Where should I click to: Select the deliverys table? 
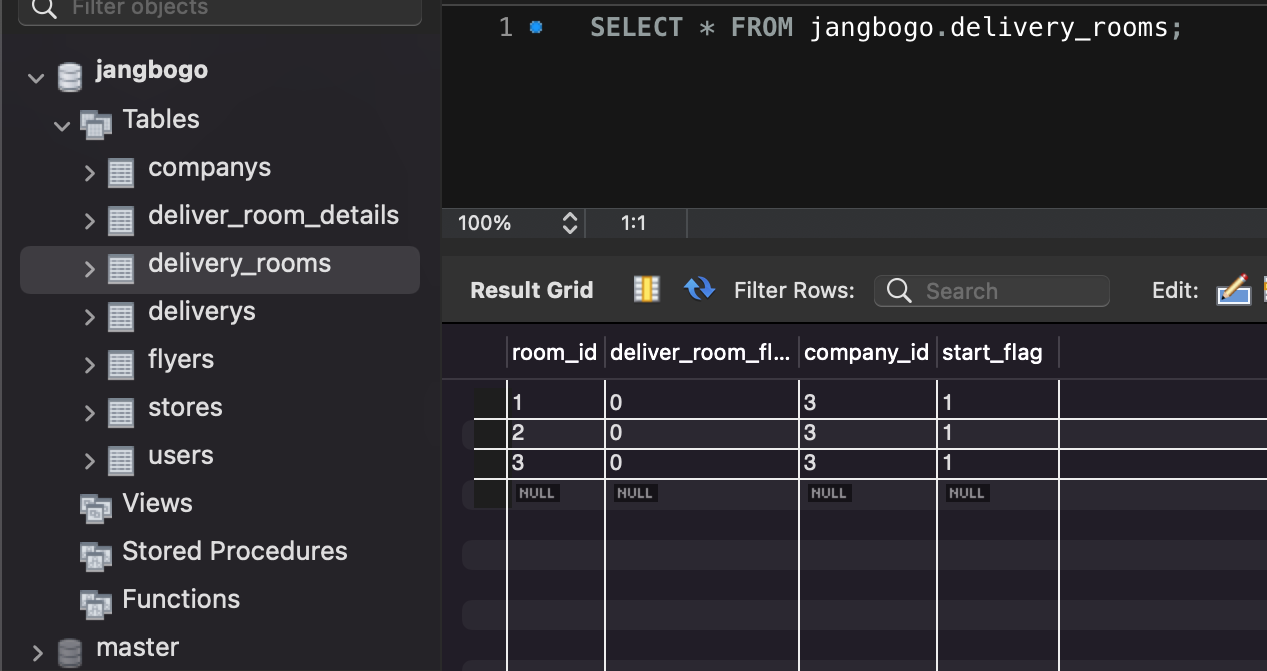(x=201, y=312)
